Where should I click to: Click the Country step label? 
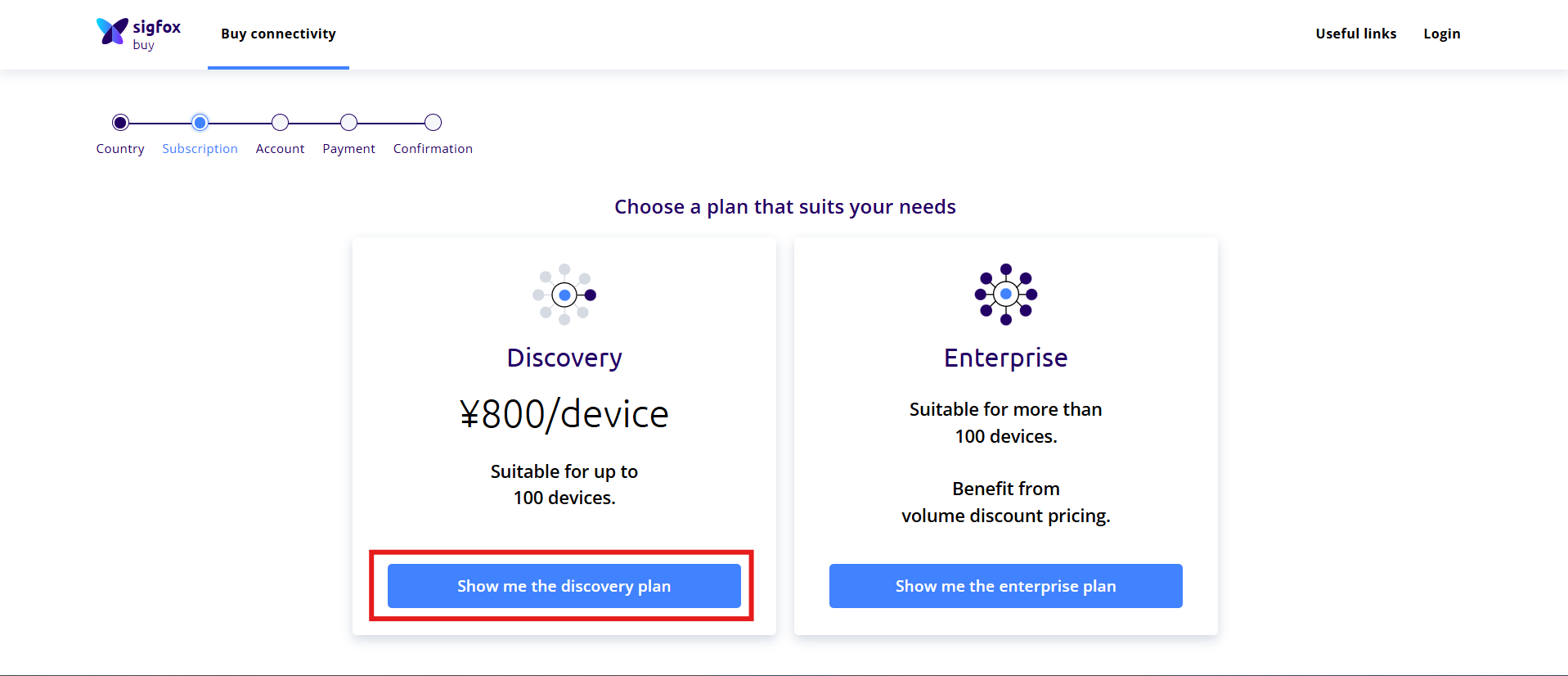tap(120, 149)
